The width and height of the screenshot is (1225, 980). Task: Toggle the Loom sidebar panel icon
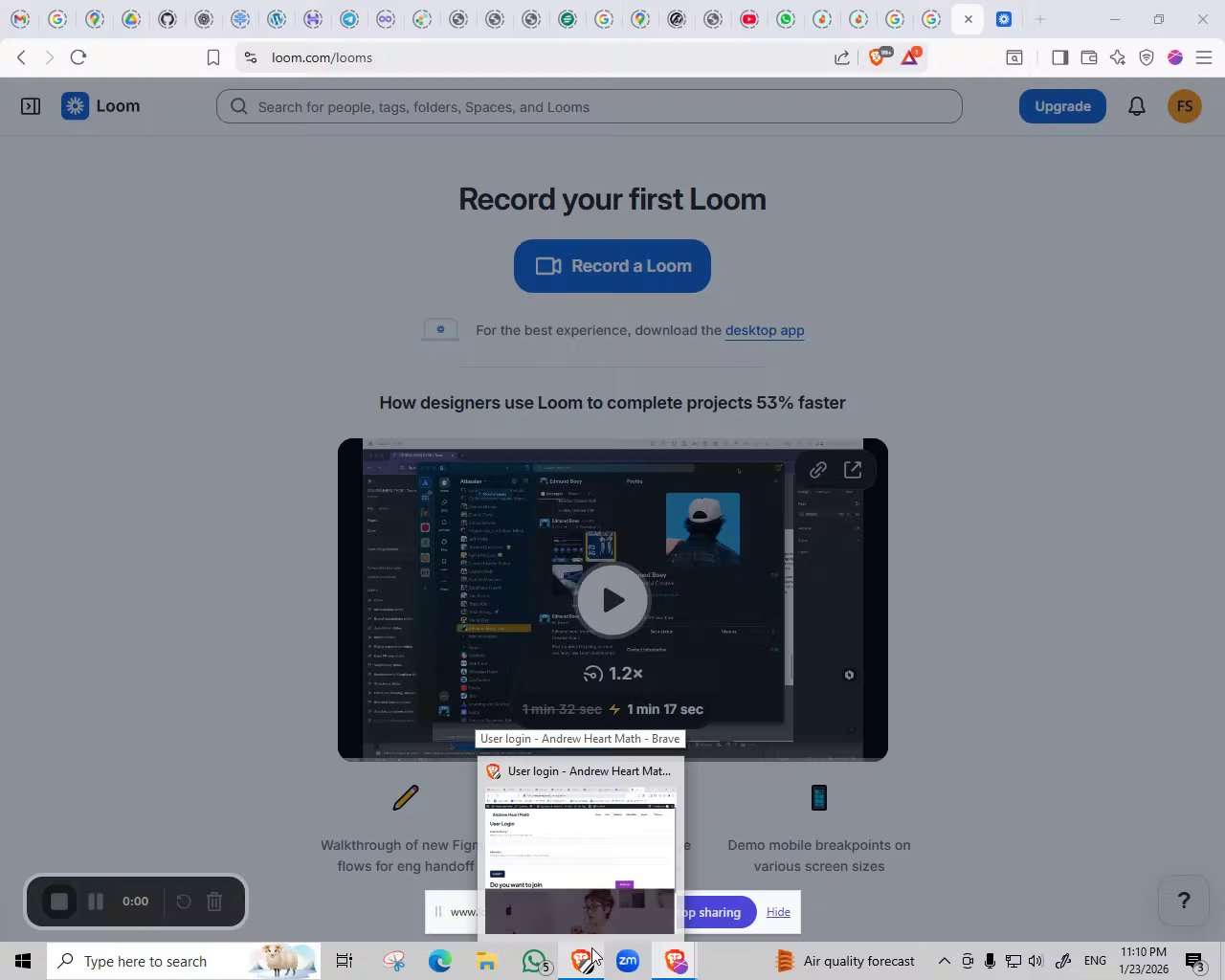[x=31, y=106]
